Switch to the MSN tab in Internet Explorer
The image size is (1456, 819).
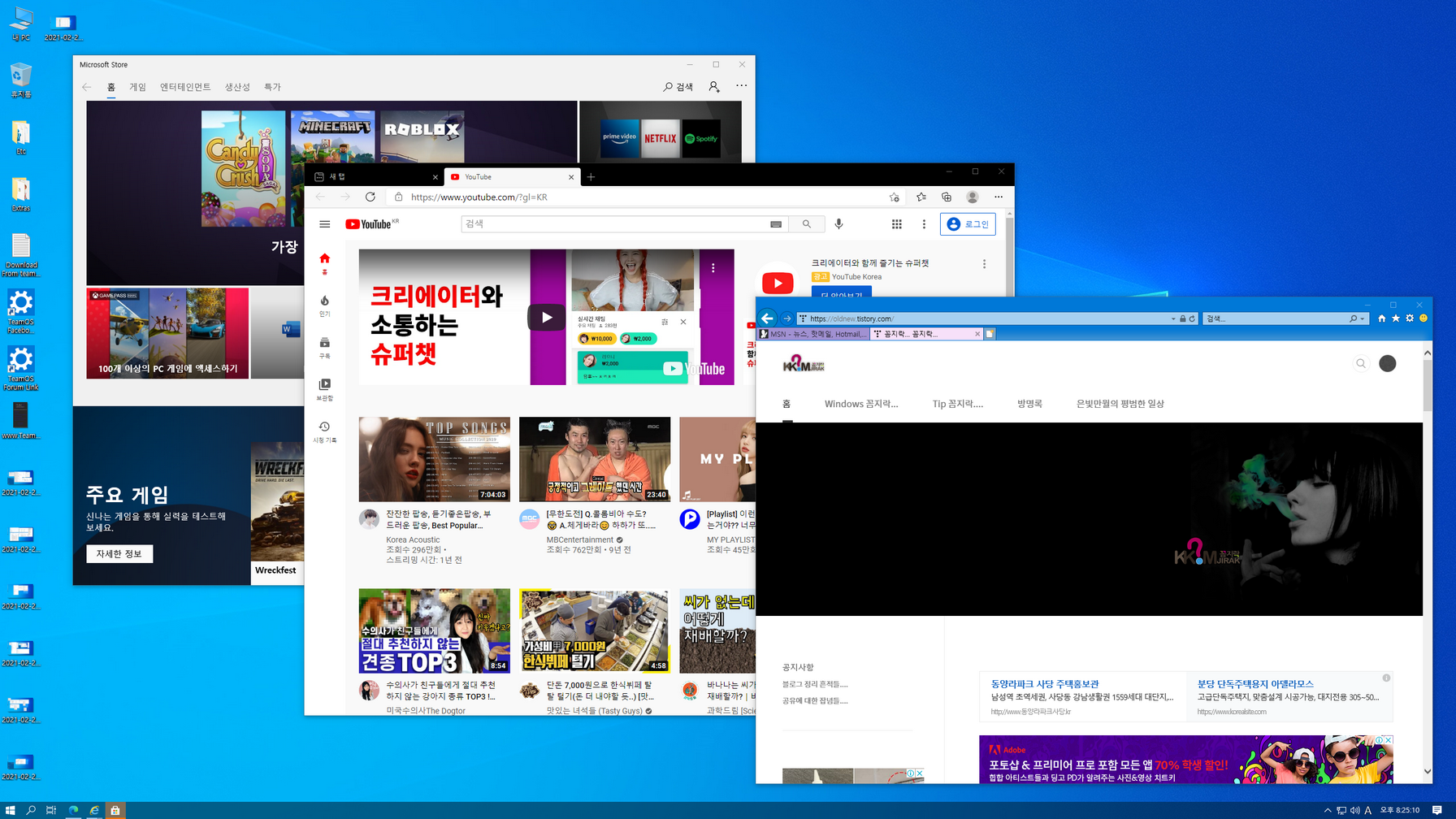coord(813,334)
